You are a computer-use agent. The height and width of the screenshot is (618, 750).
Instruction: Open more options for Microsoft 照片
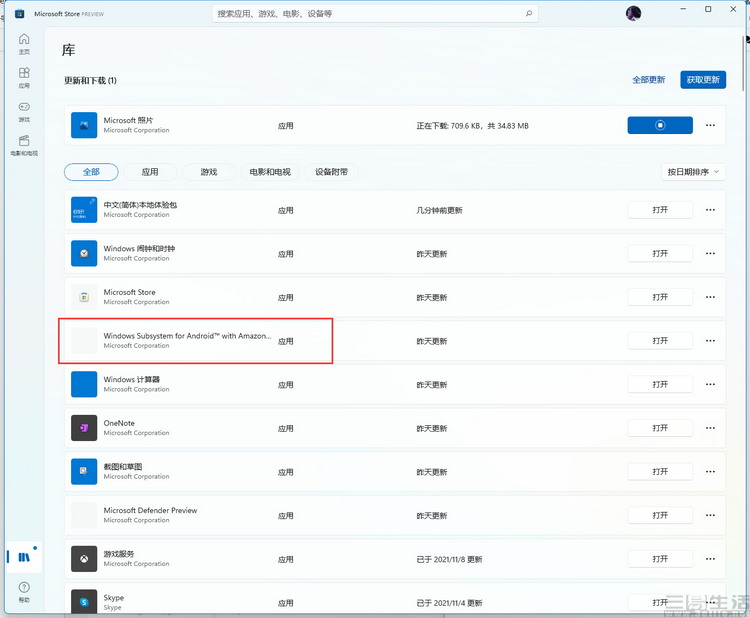pyautogui.click(x=710, y=125)
